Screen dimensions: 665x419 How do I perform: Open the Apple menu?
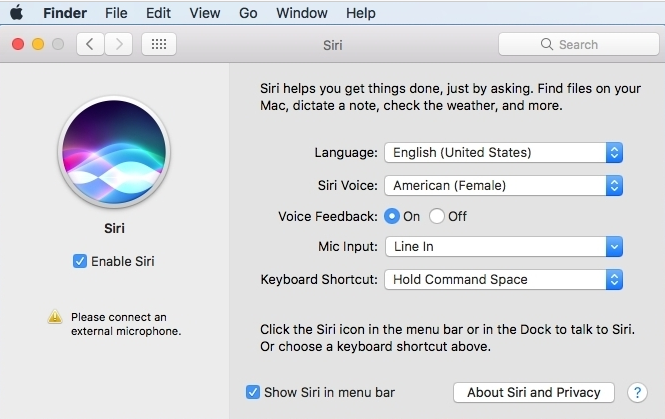click(x=17, y=13)
